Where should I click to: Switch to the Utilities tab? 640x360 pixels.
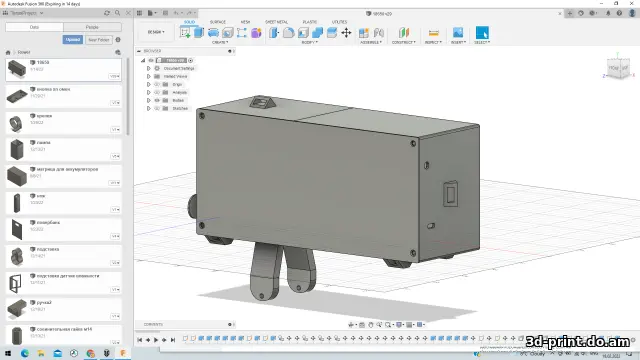(339, 22)
